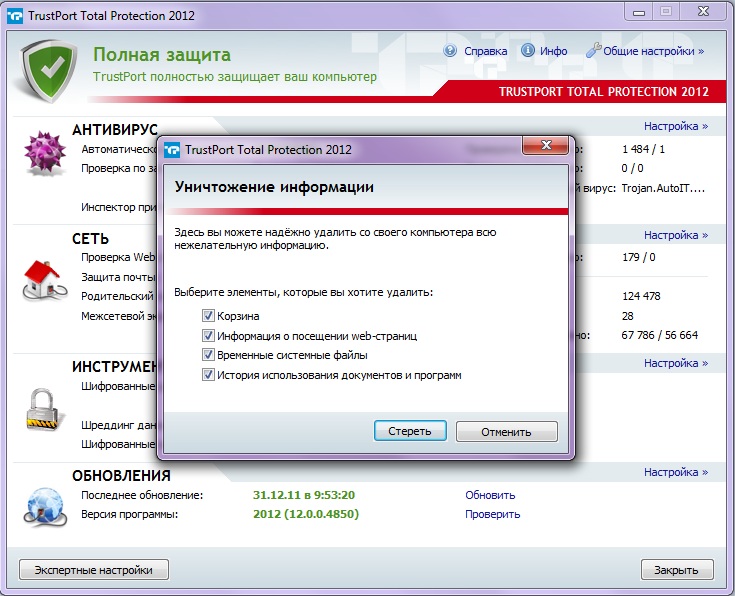Click the Инспектор при... item
735x596 pixels.
119,207
